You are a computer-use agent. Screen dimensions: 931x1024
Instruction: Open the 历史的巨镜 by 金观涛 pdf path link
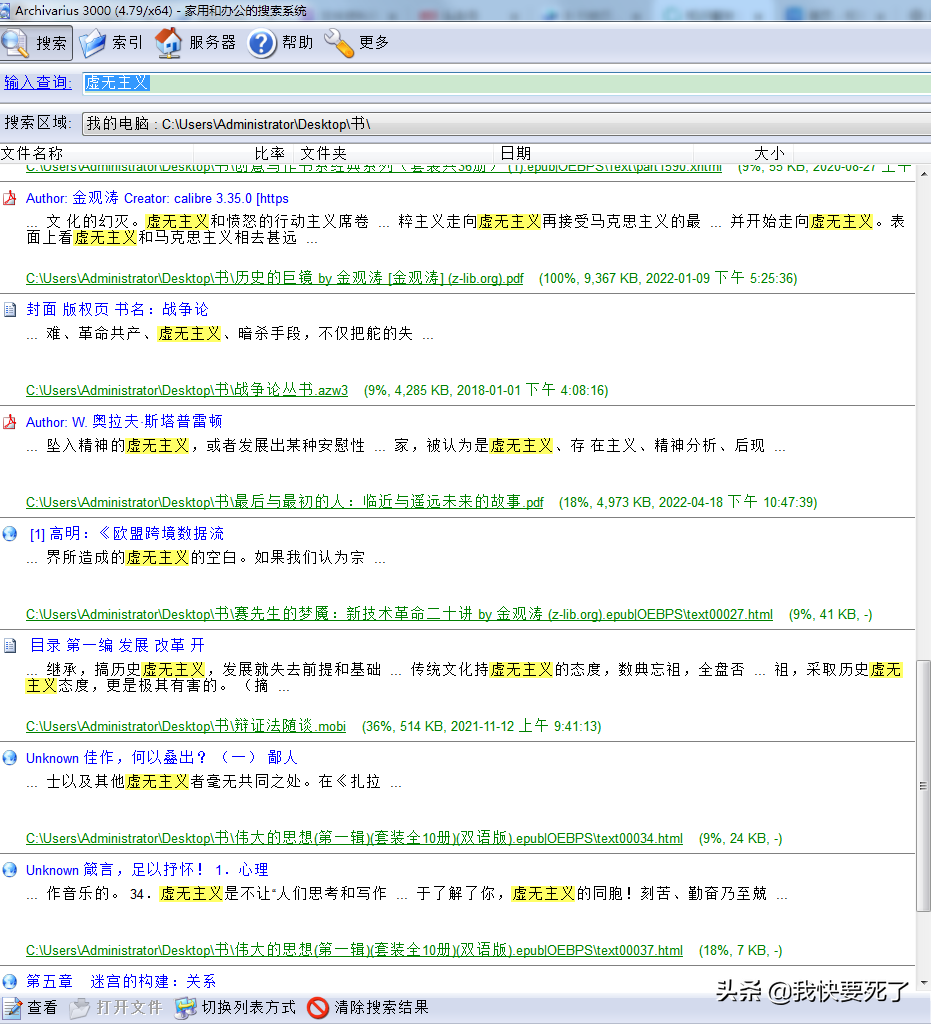pyautogui.click(x=275, y=278)
